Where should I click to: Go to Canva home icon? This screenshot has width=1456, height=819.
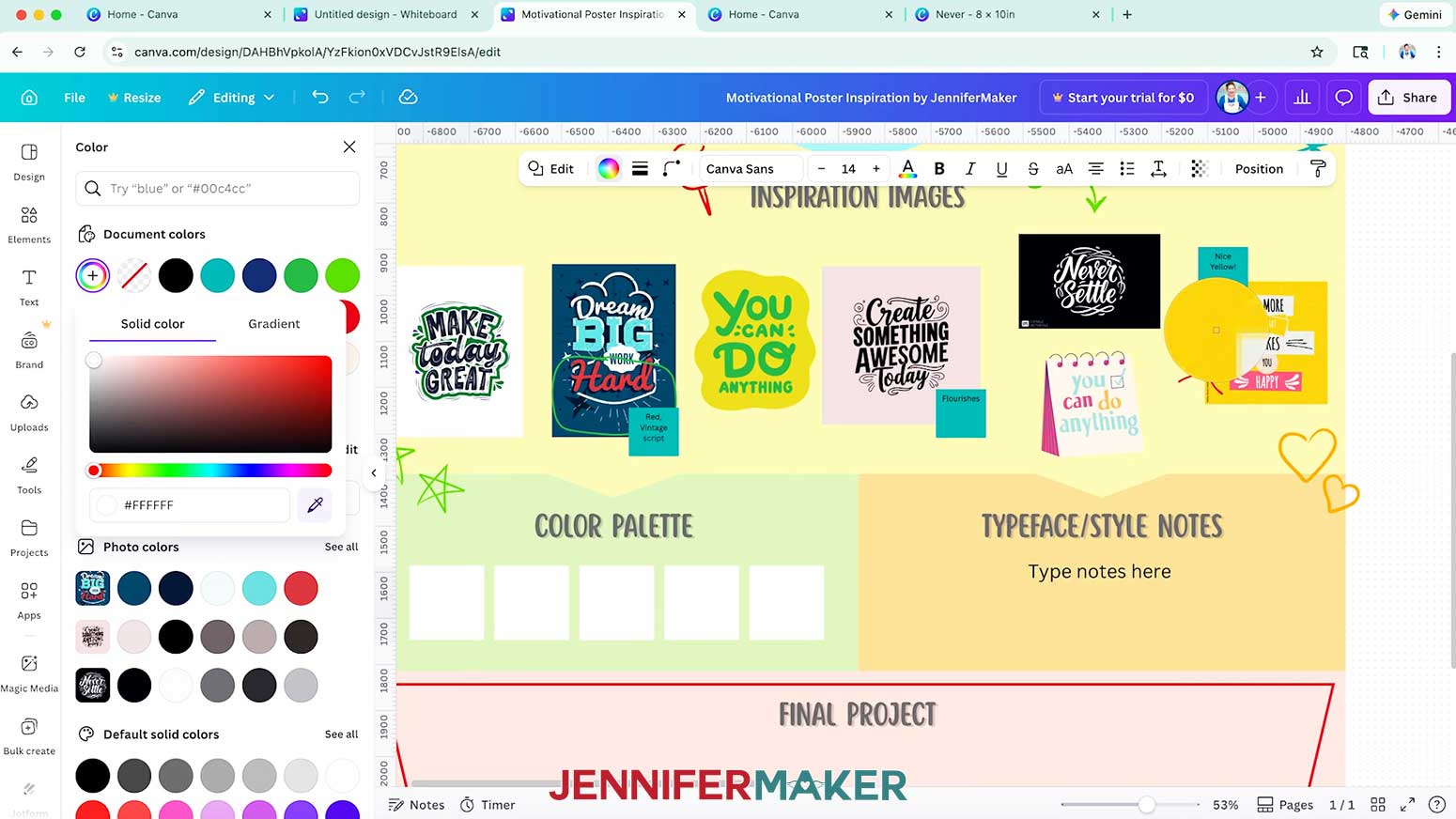point(29,97)
